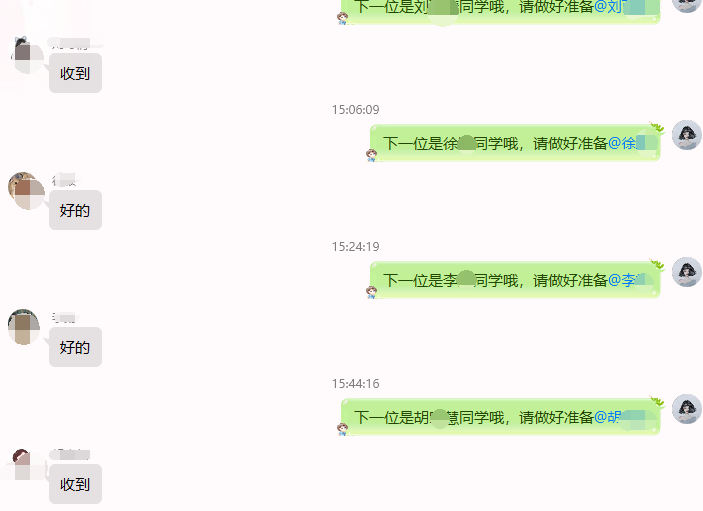Select the bottom 收到 message bubble
703x511 pixels.
(75, 484)
